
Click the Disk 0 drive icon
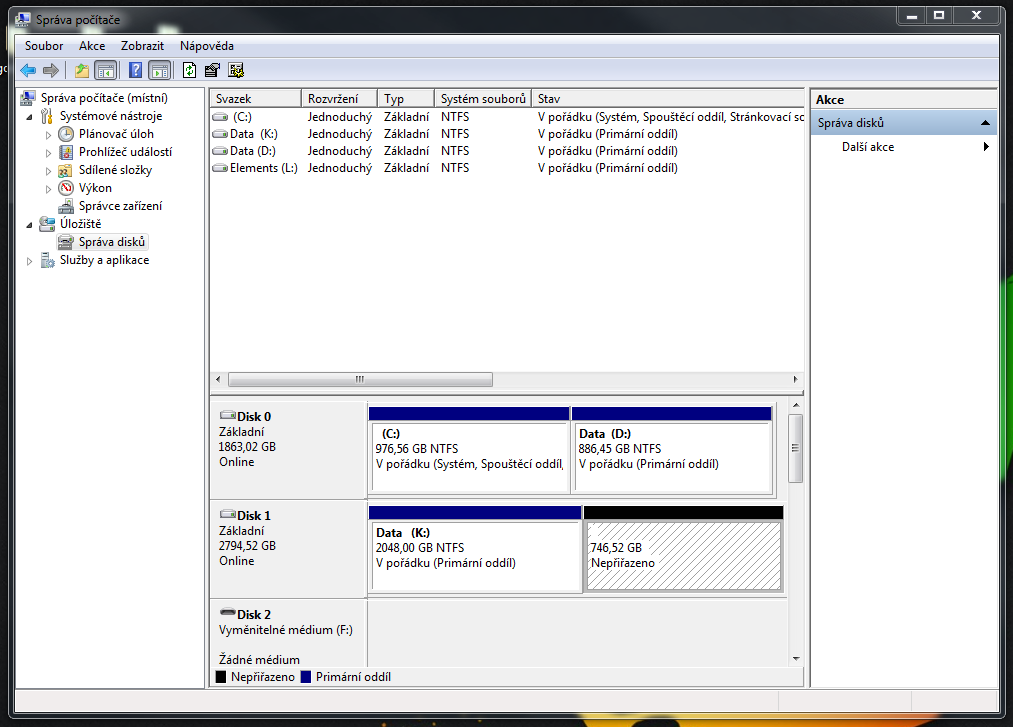click(x=227, y=415)
